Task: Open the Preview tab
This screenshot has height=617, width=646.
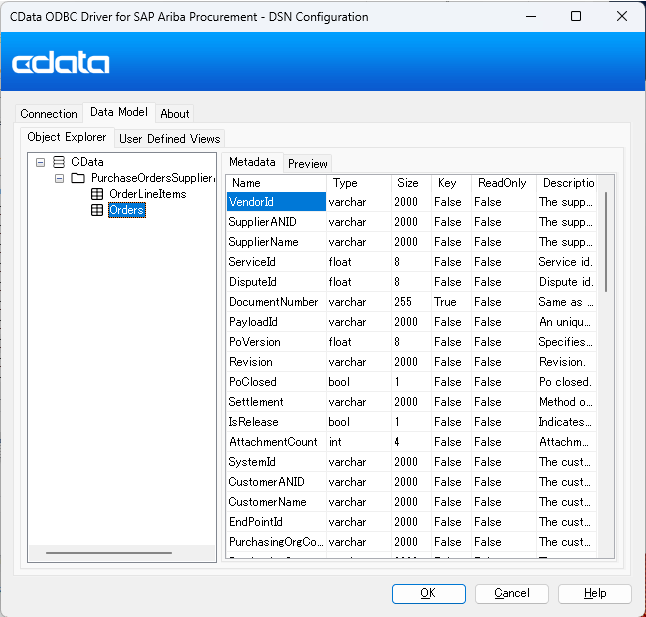Action: tap(307, 164)
